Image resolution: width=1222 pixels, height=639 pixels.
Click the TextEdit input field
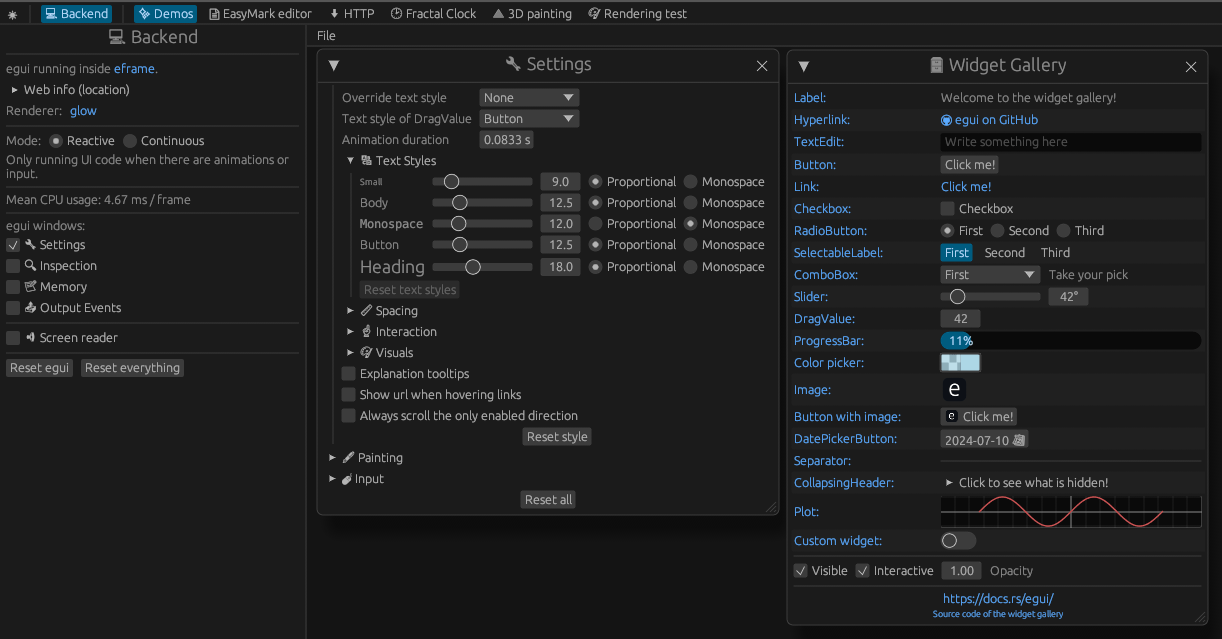point(1069,142)
